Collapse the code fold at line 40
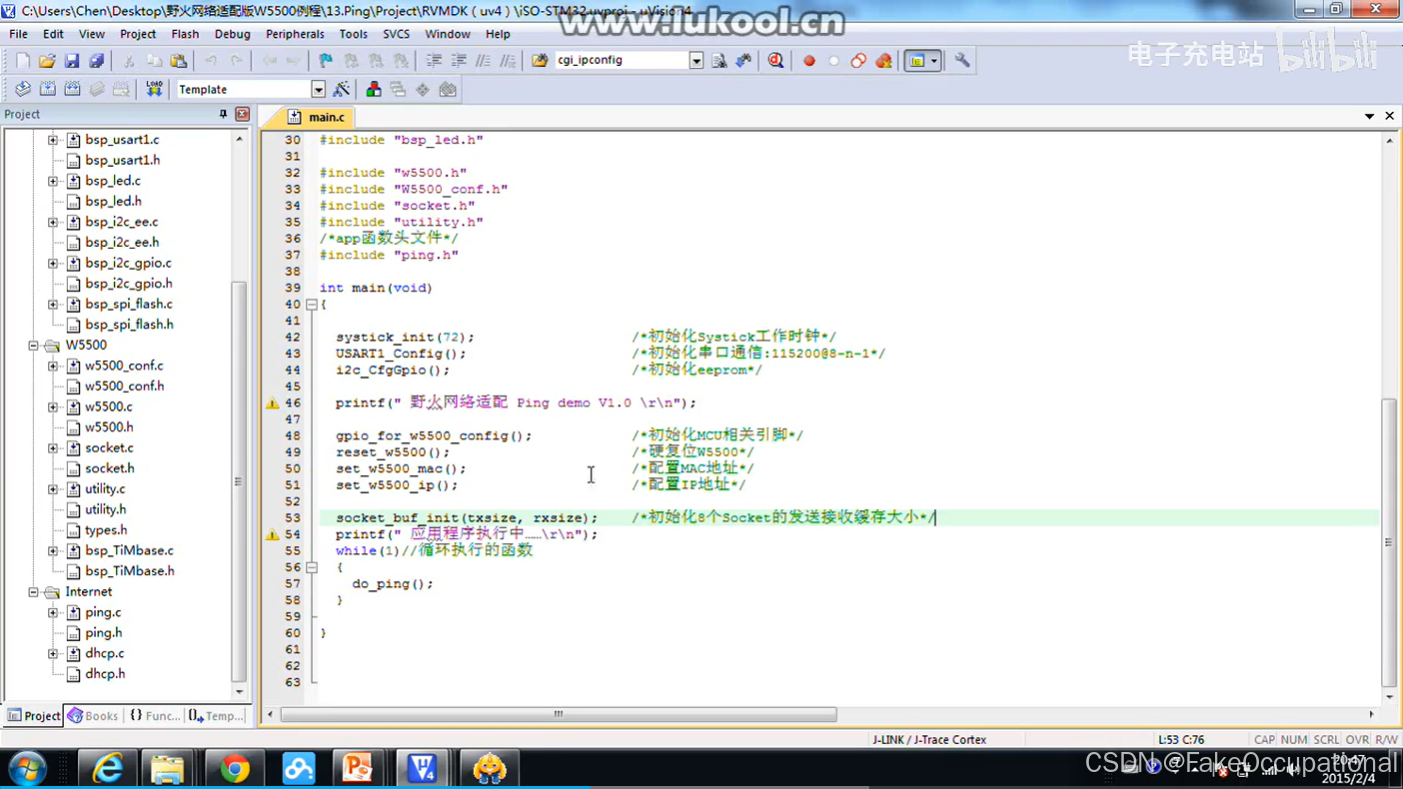The height and width of the screenshot is (789, 1403). pos(312,304)
